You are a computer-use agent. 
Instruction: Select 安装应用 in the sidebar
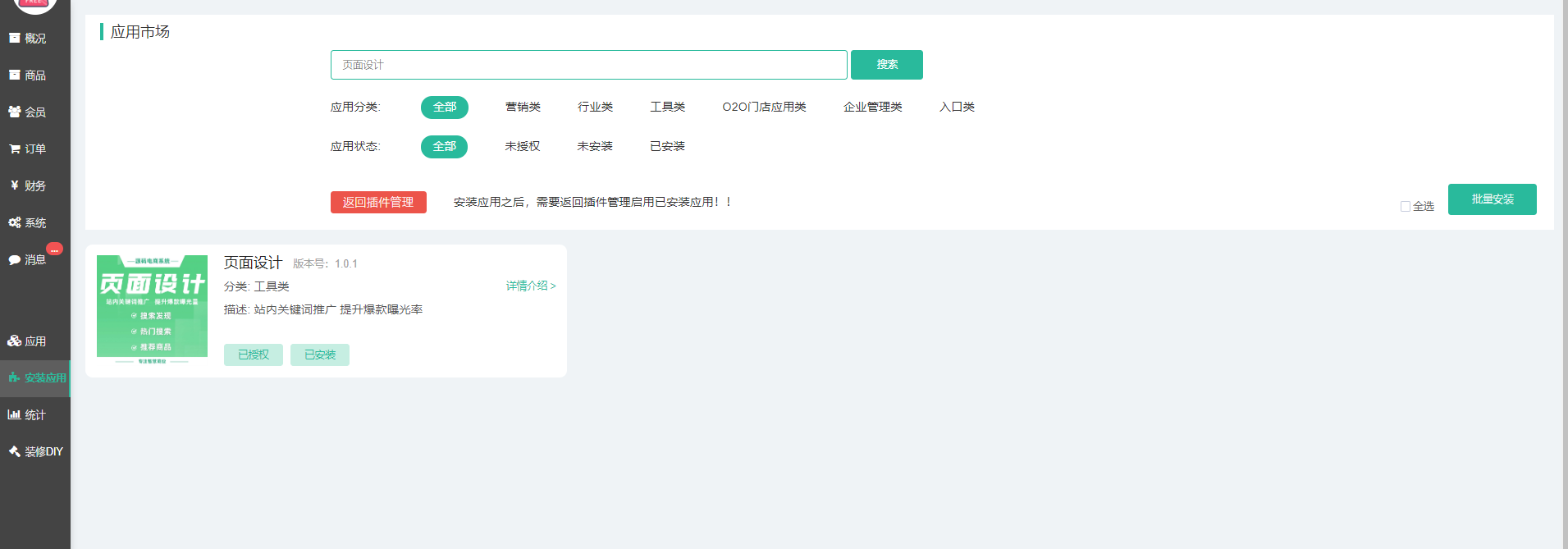(37, 378)
